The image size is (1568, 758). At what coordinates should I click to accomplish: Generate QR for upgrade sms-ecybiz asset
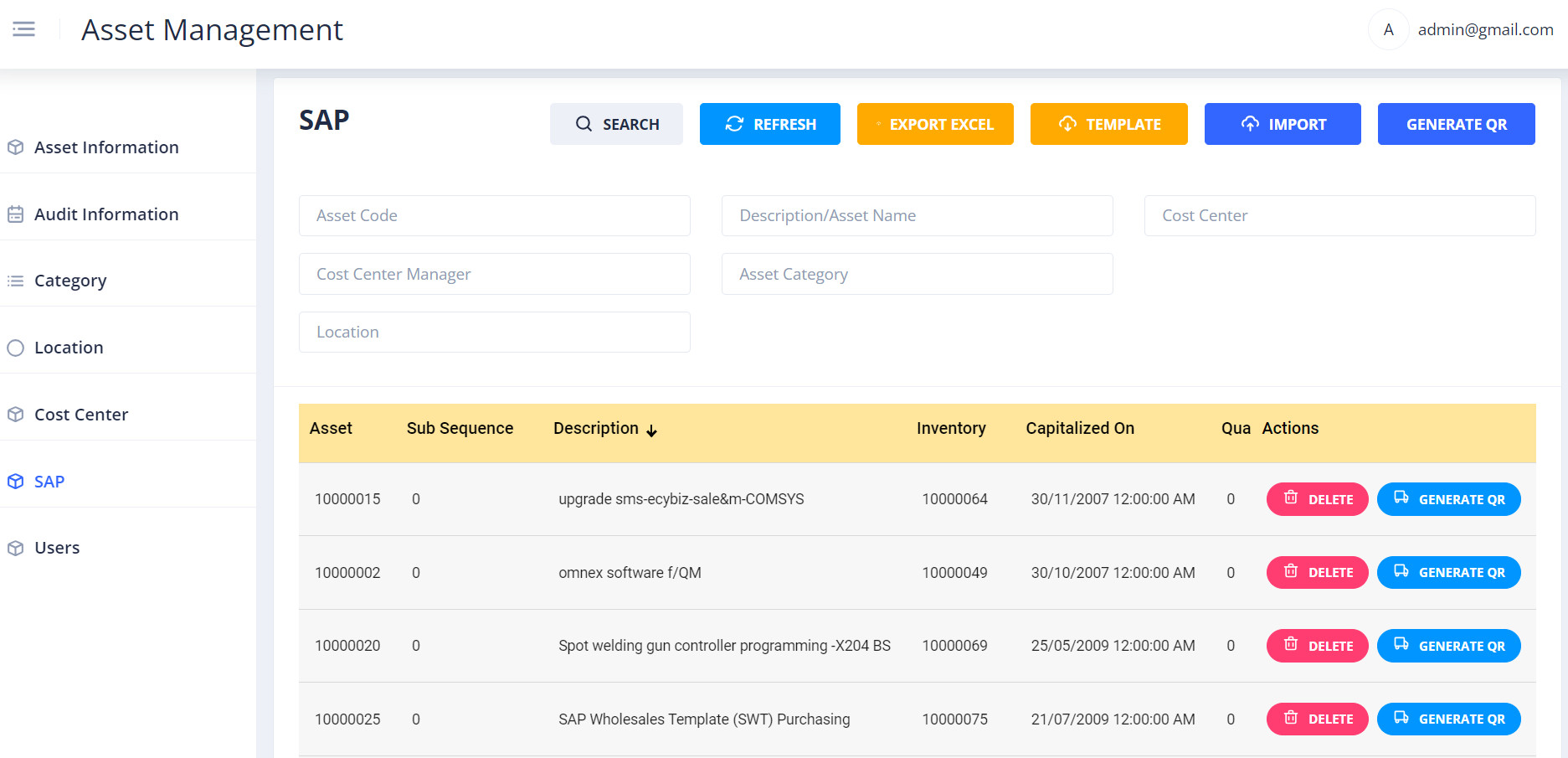coord(1449,499)
